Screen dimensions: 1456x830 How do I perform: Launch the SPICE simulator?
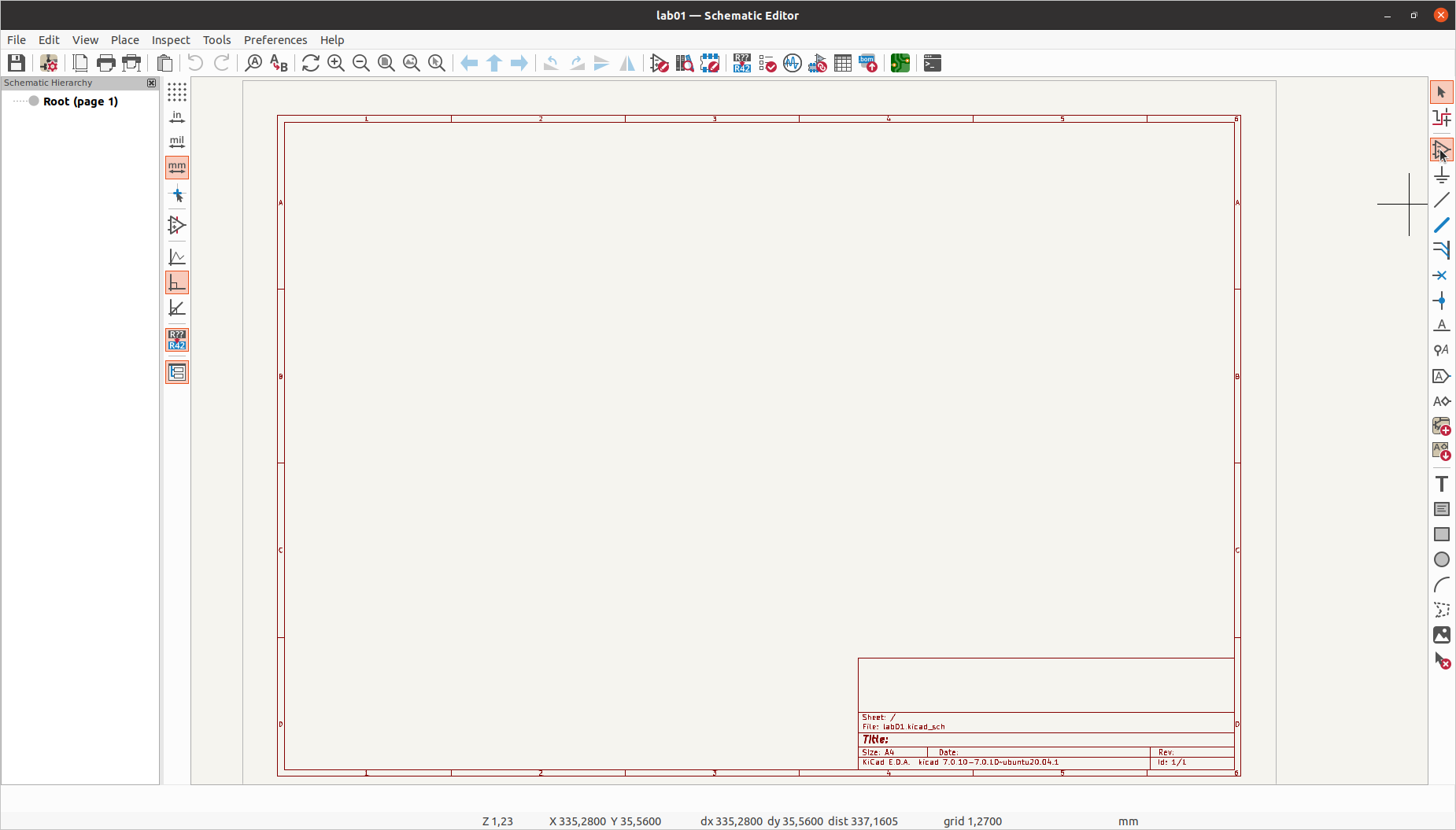point(792,63)
